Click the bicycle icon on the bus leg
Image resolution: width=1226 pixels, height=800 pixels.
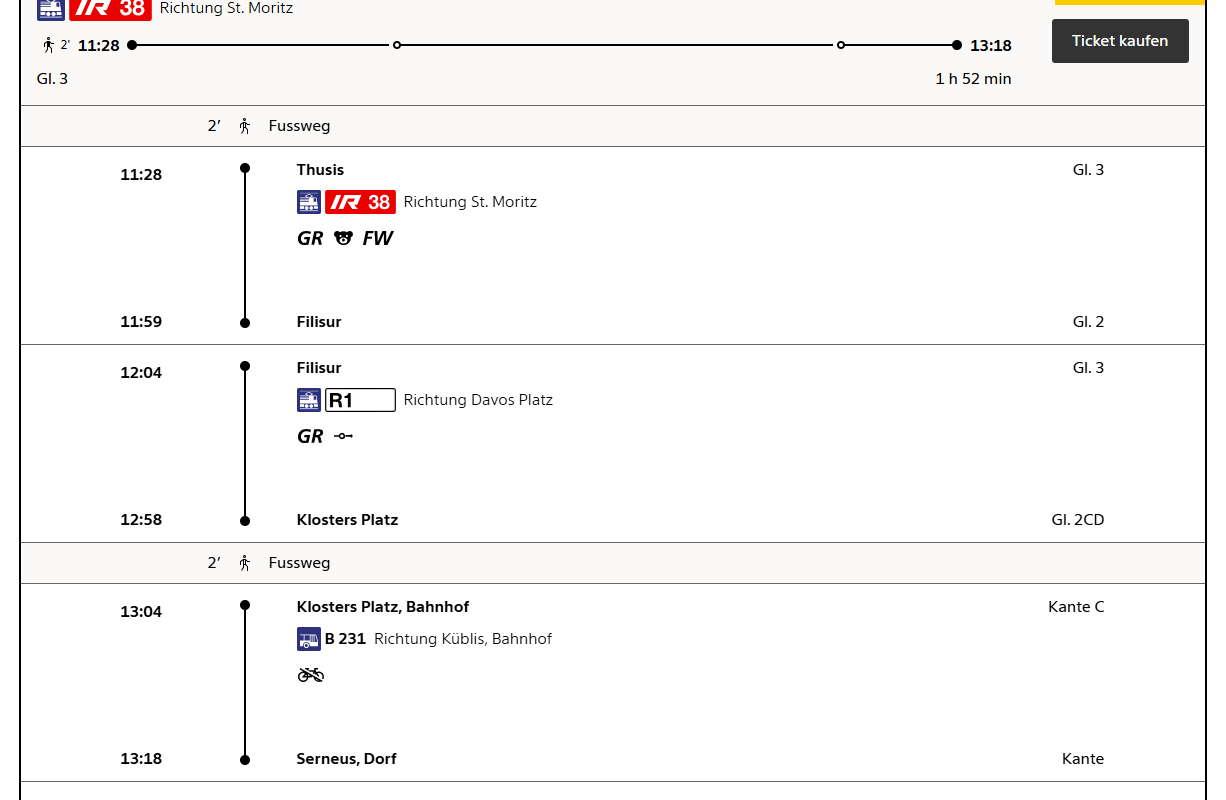coord(311,675)
